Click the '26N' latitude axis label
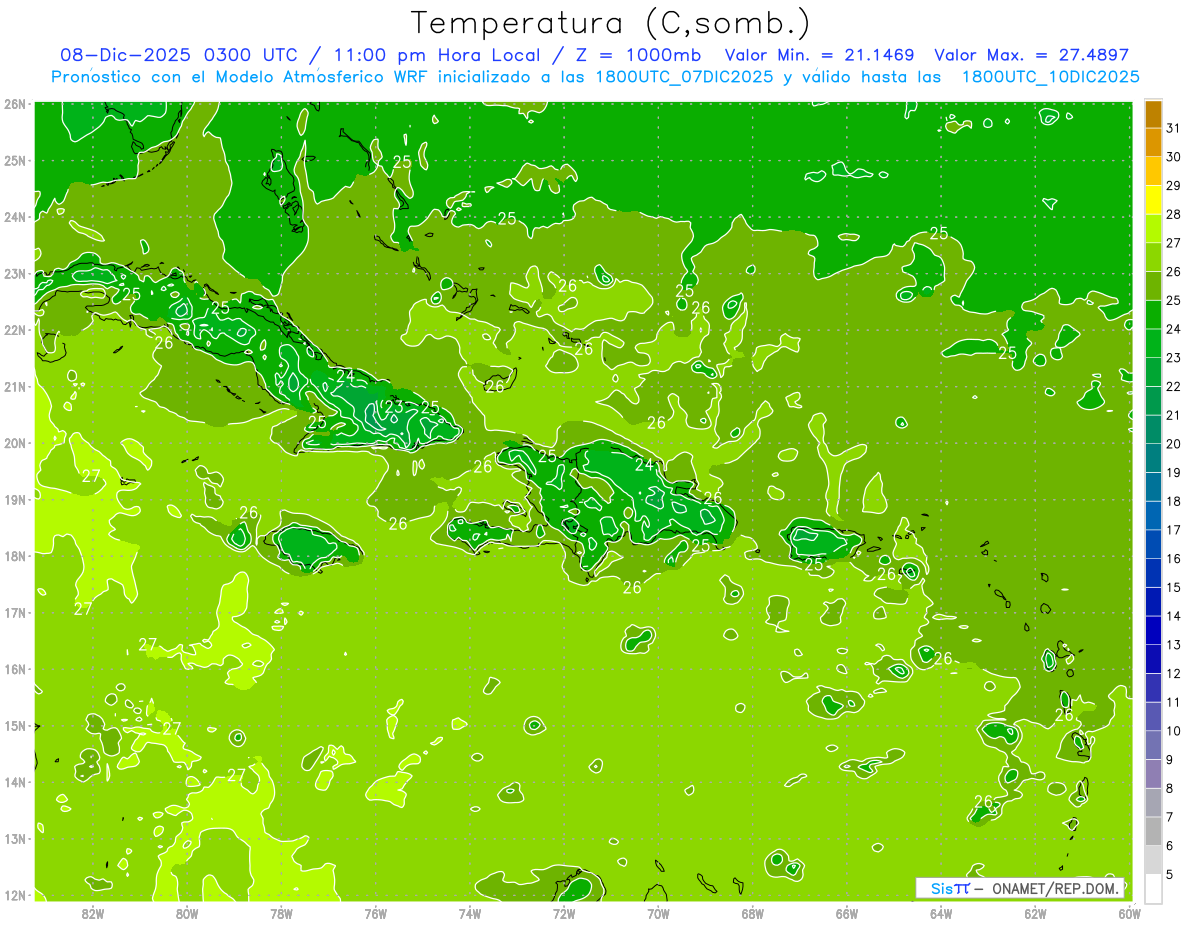Viewport: 1200px width, 927px height. point(14,104)
